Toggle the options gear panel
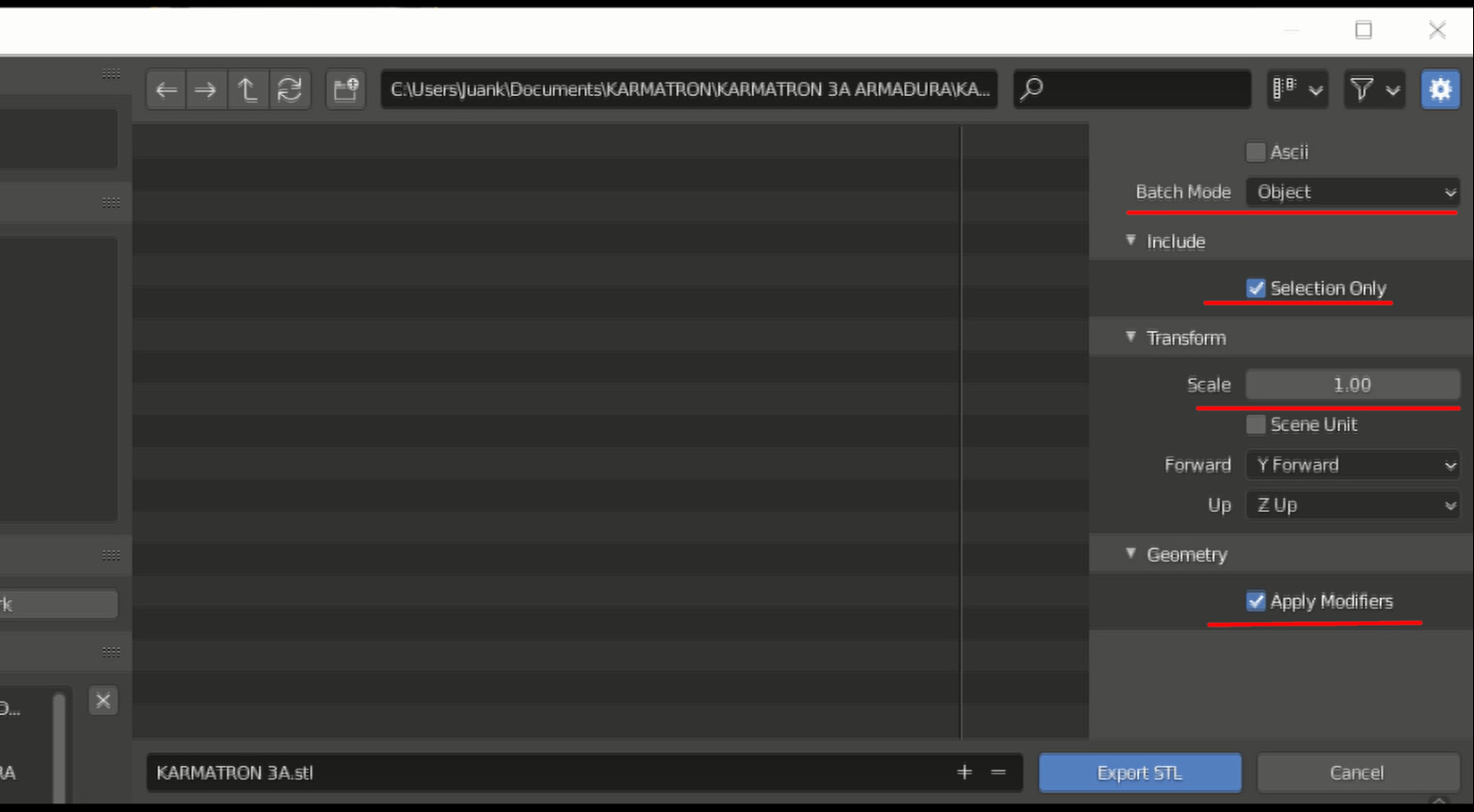 coord(1439,89)
